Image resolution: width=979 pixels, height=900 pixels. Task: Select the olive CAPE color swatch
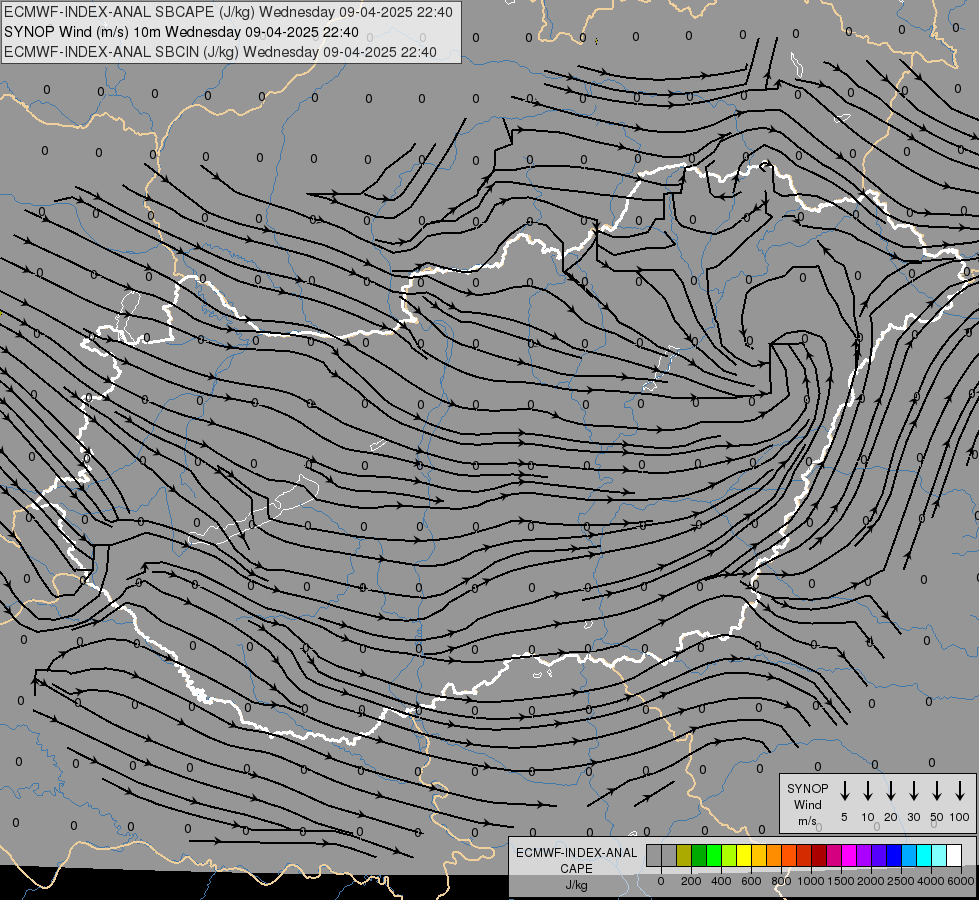pyautogui.click(x=684, y=855)
